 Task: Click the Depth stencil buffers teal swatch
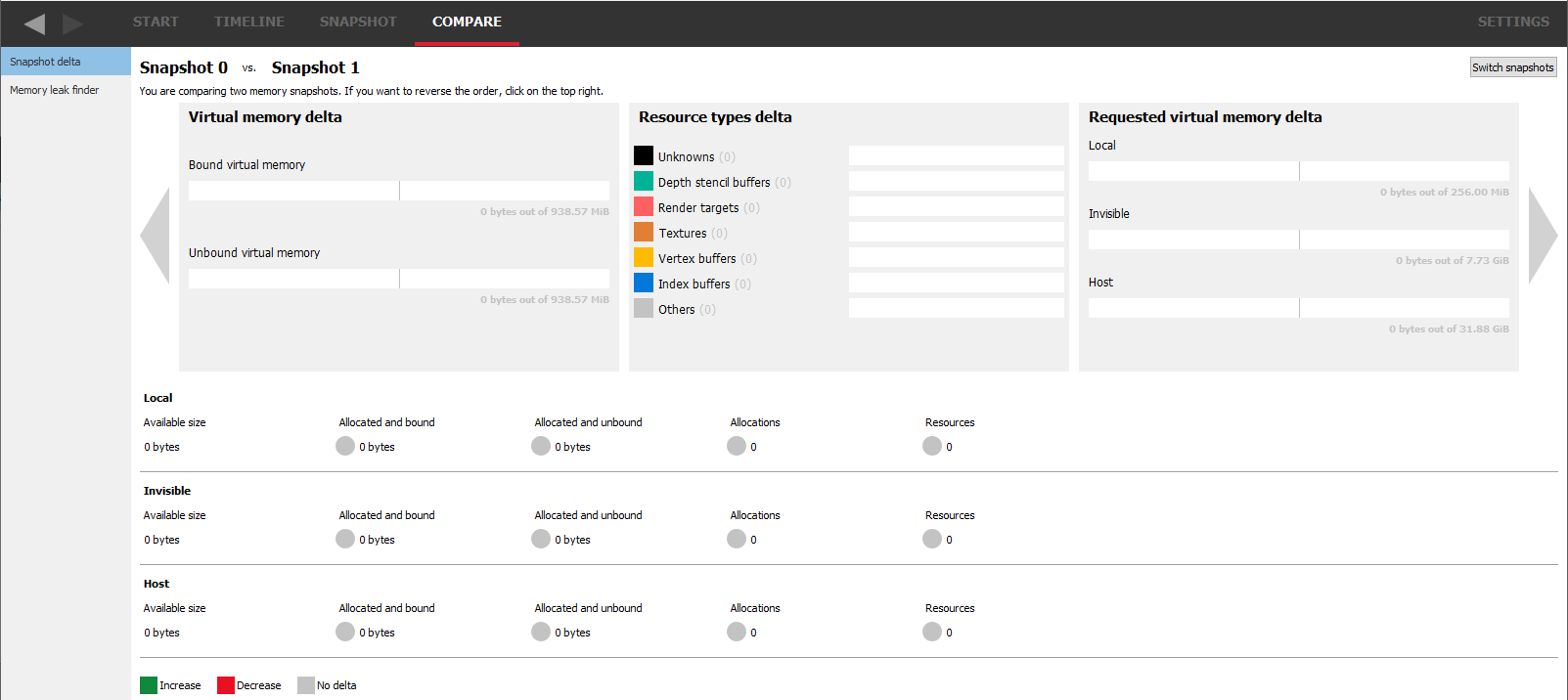click(644, 181)
